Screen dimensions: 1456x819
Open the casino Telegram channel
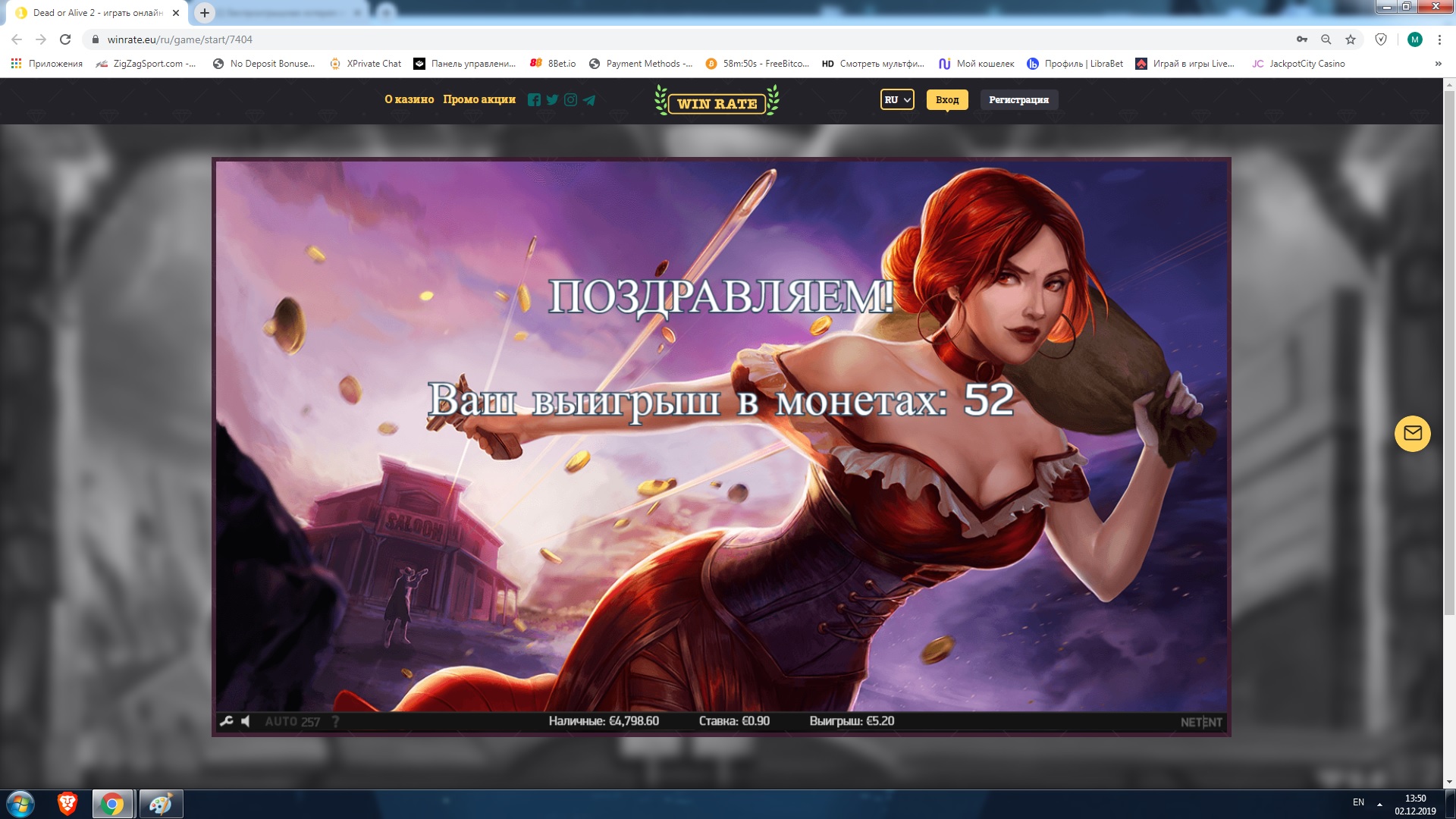coord(590,99)
